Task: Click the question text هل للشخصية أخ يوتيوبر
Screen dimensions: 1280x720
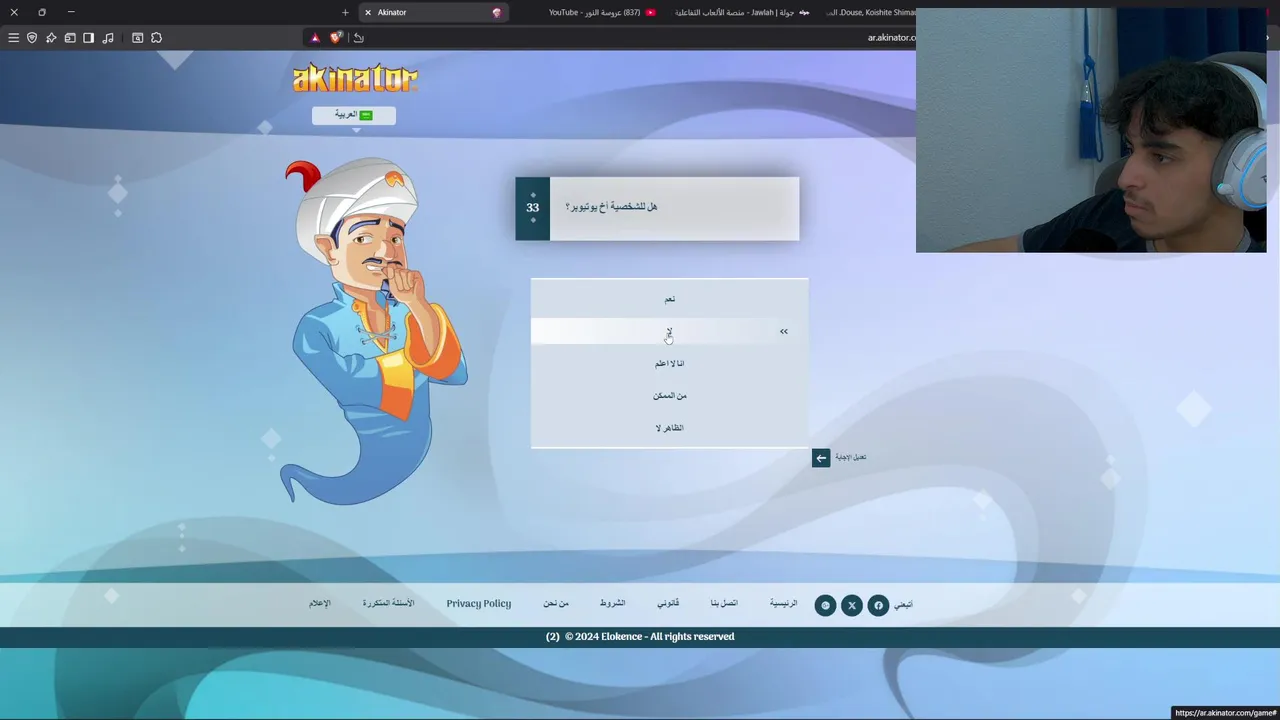Action: tap(611, 207)
